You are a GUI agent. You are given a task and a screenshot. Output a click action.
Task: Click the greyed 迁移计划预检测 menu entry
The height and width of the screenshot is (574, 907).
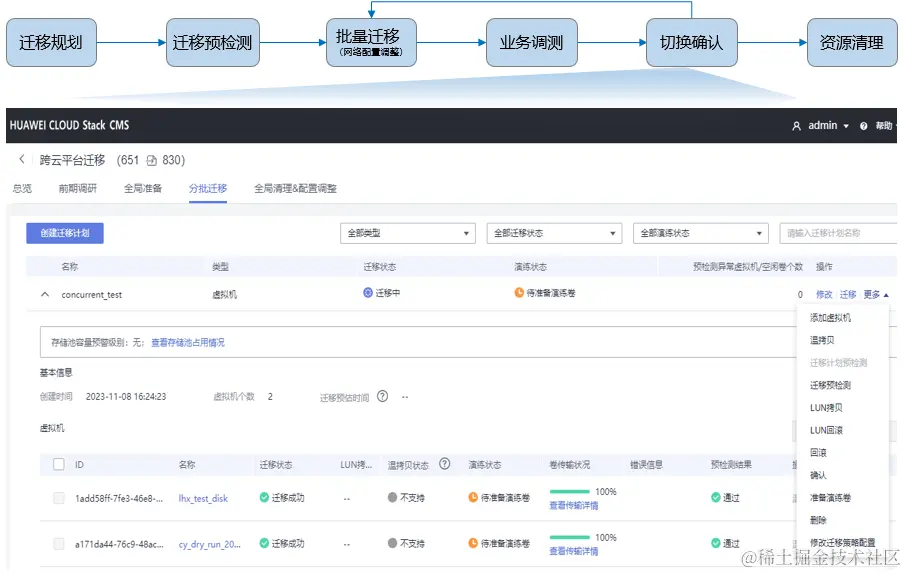[838, 363]
